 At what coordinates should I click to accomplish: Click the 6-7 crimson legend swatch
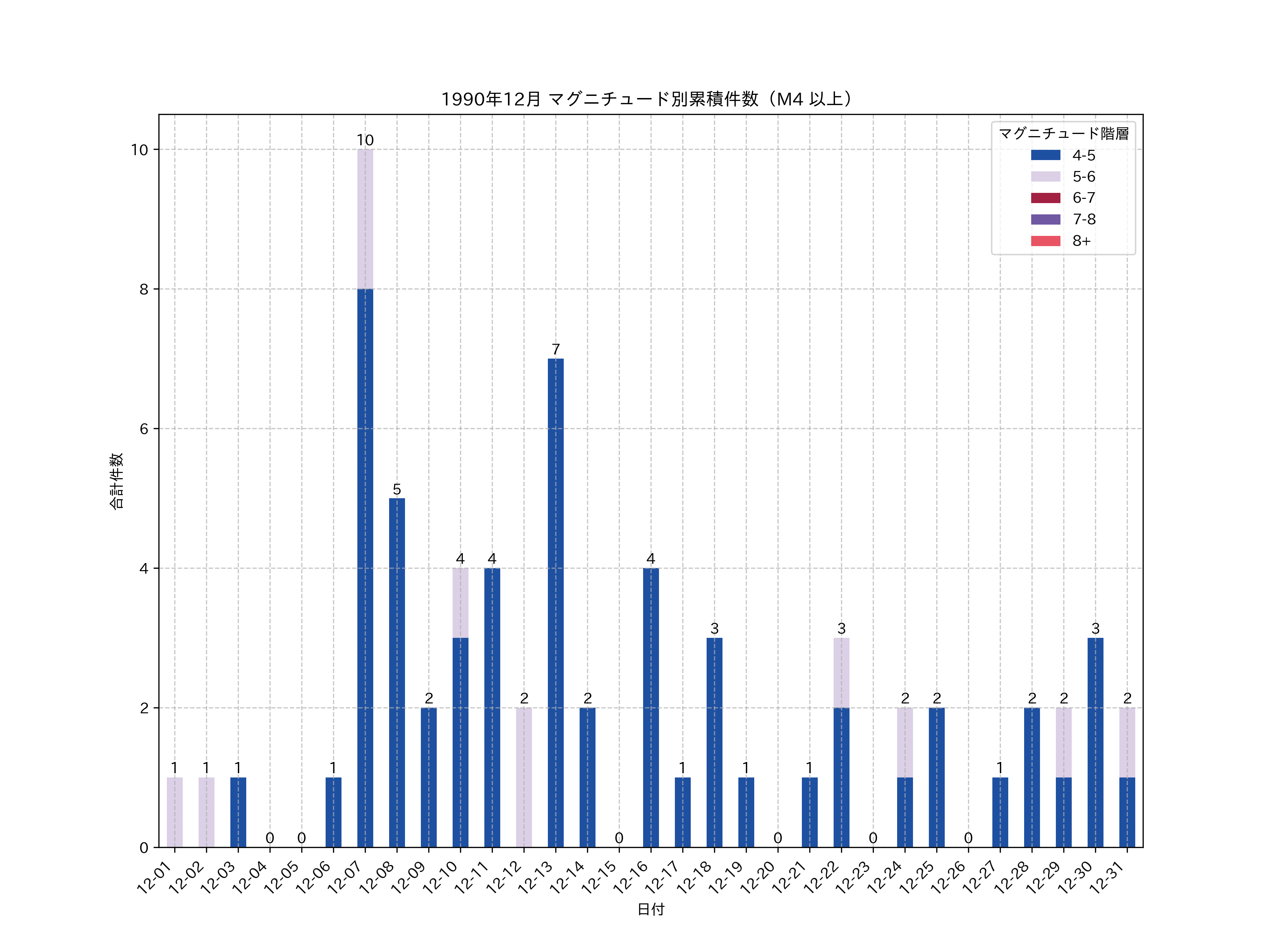coord(1045,198)
